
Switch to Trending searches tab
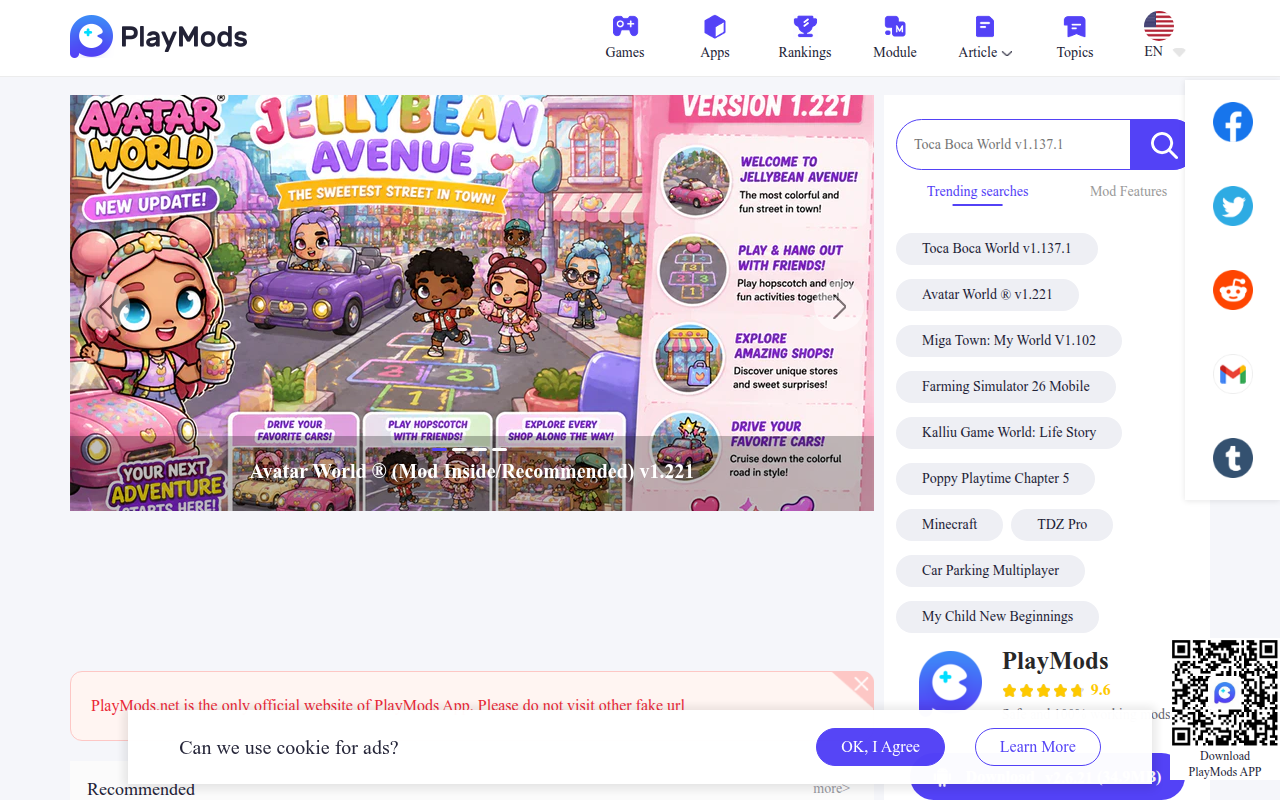coord(977,191)
